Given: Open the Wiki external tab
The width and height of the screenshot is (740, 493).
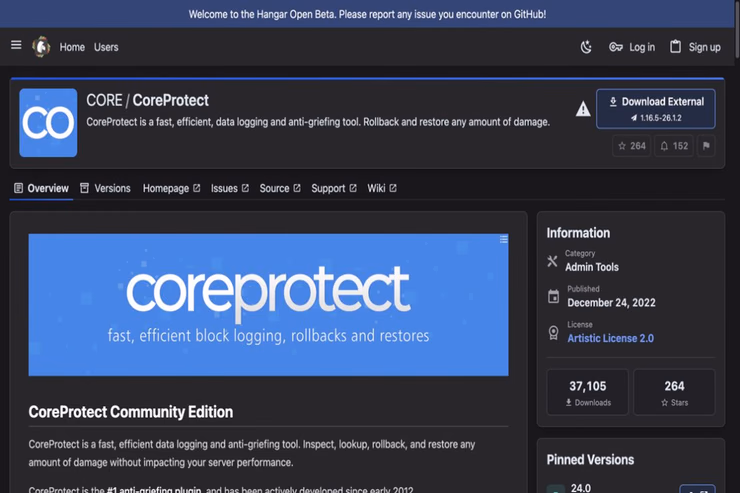Looking at the screenshot, I should point(382,188).
